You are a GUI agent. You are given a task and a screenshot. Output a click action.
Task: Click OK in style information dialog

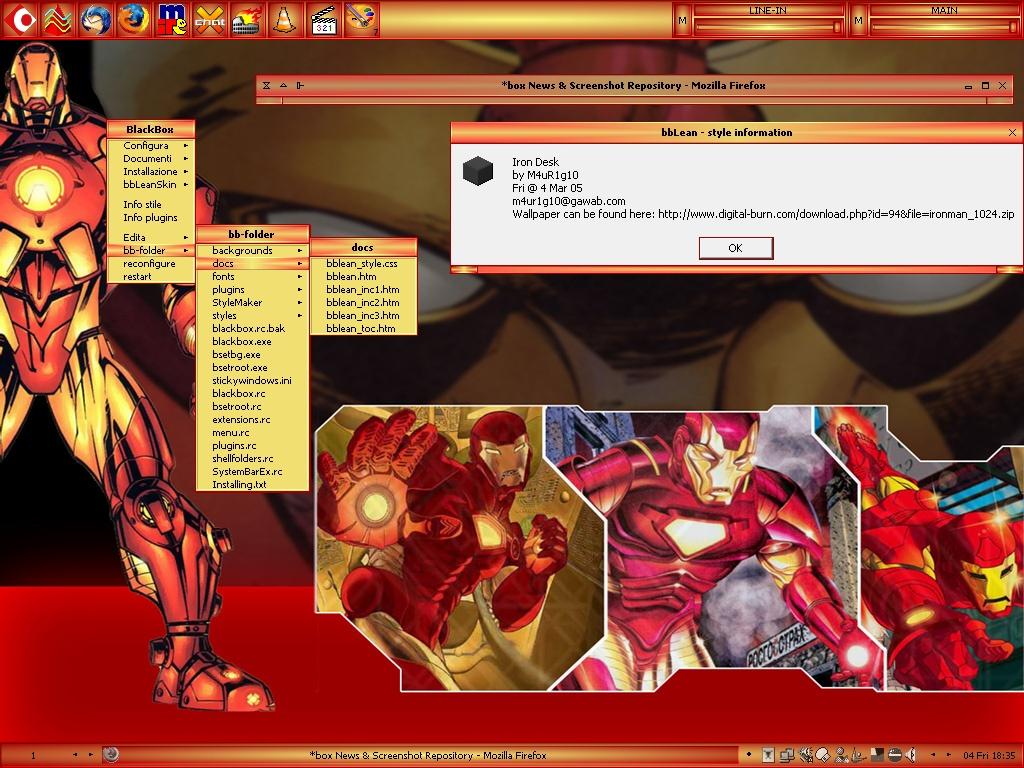coord(735,248)
